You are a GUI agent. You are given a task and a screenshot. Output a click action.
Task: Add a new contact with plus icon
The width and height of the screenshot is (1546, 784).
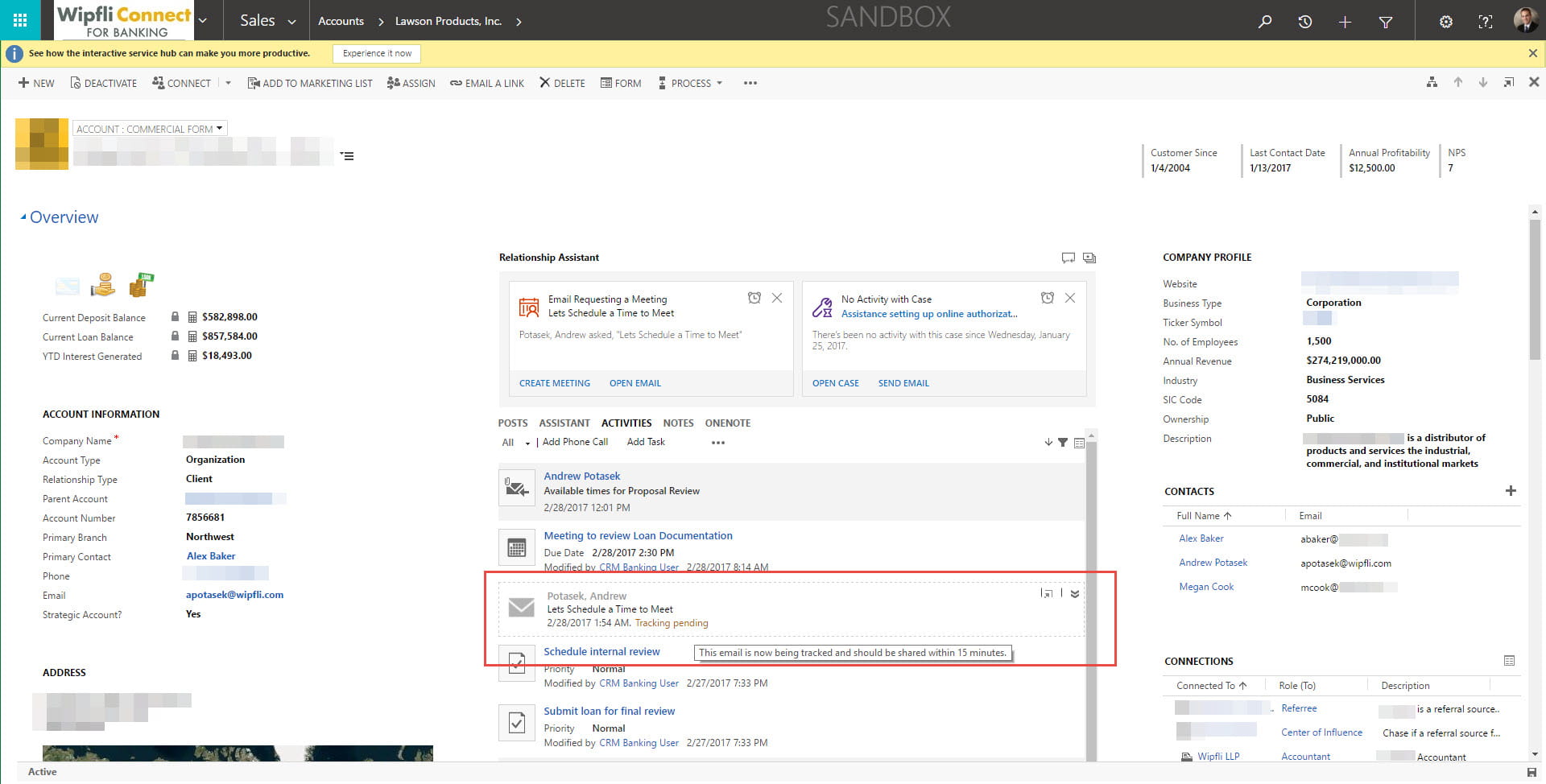coord(1511,491)
